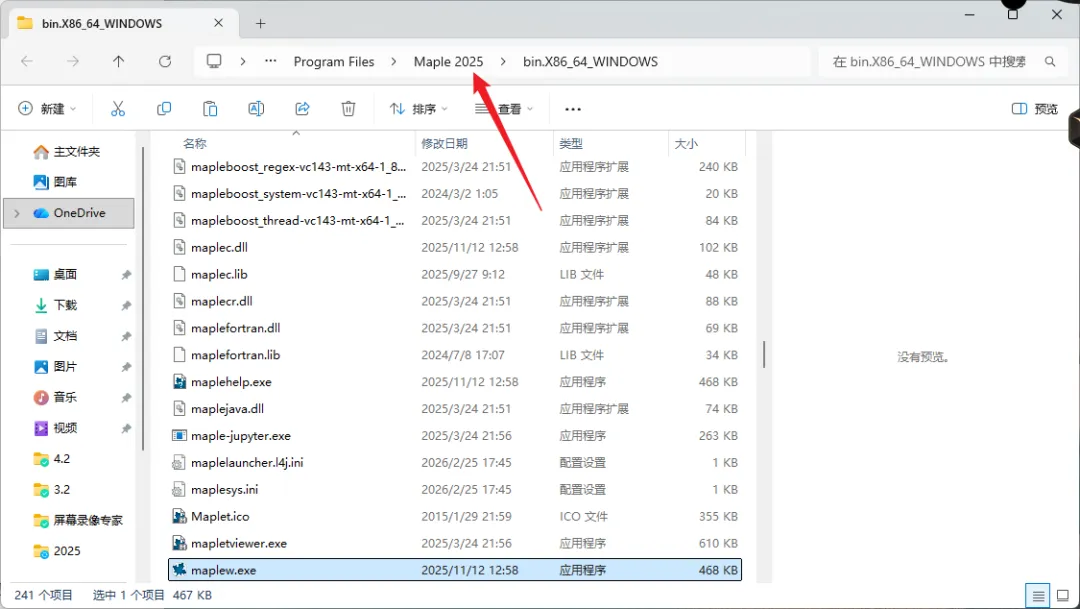Click the sidebar vertical scrollbar
The image size is (1080, 609).
coord(143,298)
